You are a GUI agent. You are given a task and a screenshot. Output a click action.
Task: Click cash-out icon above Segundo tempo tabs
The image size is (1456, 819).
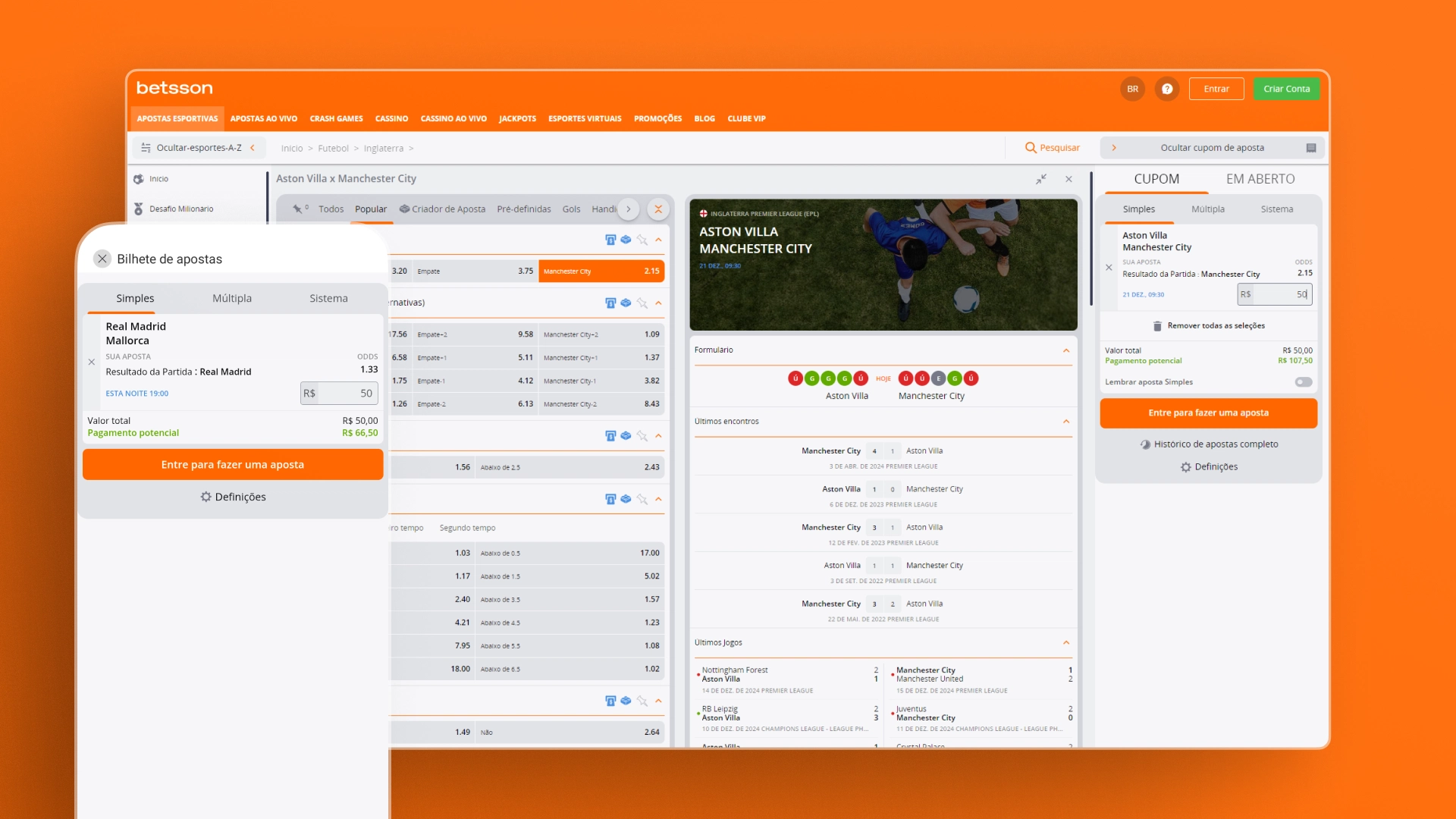pyautogui.click(x=610, y=499)
